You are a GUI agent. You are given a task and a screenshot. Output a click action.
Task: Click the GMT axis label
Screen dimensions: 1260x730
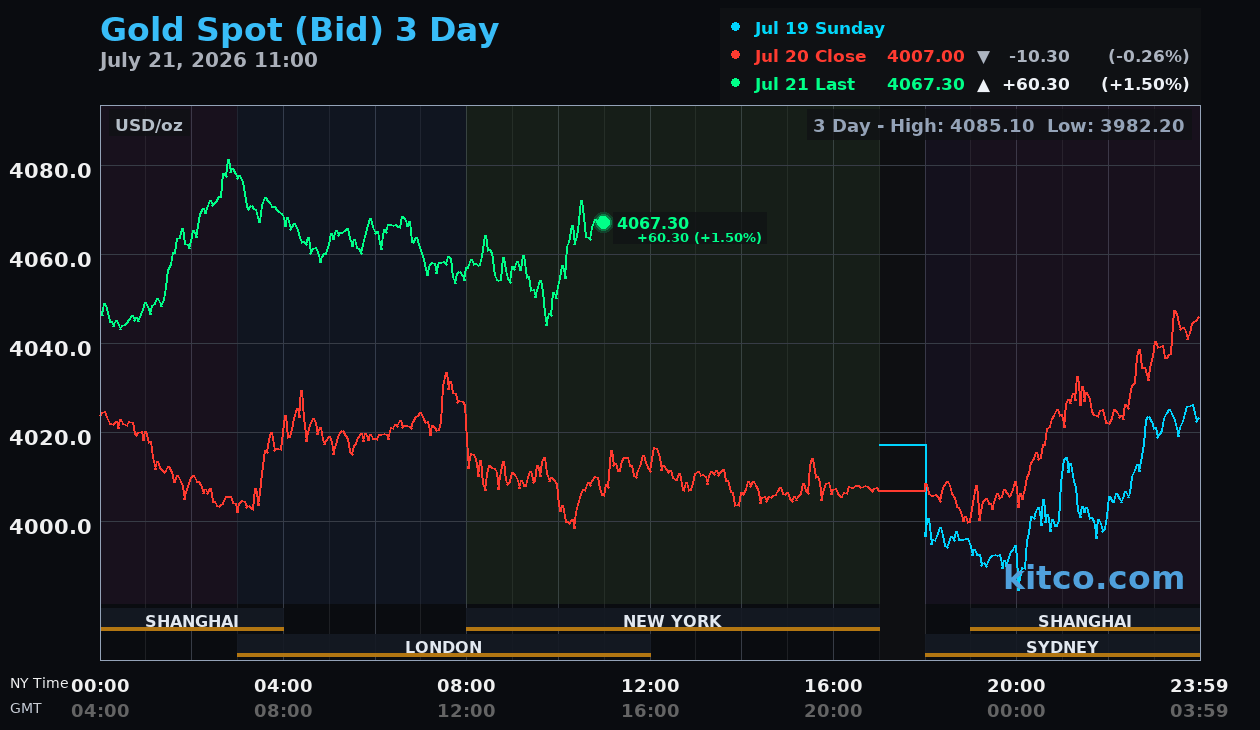[26, 708]
